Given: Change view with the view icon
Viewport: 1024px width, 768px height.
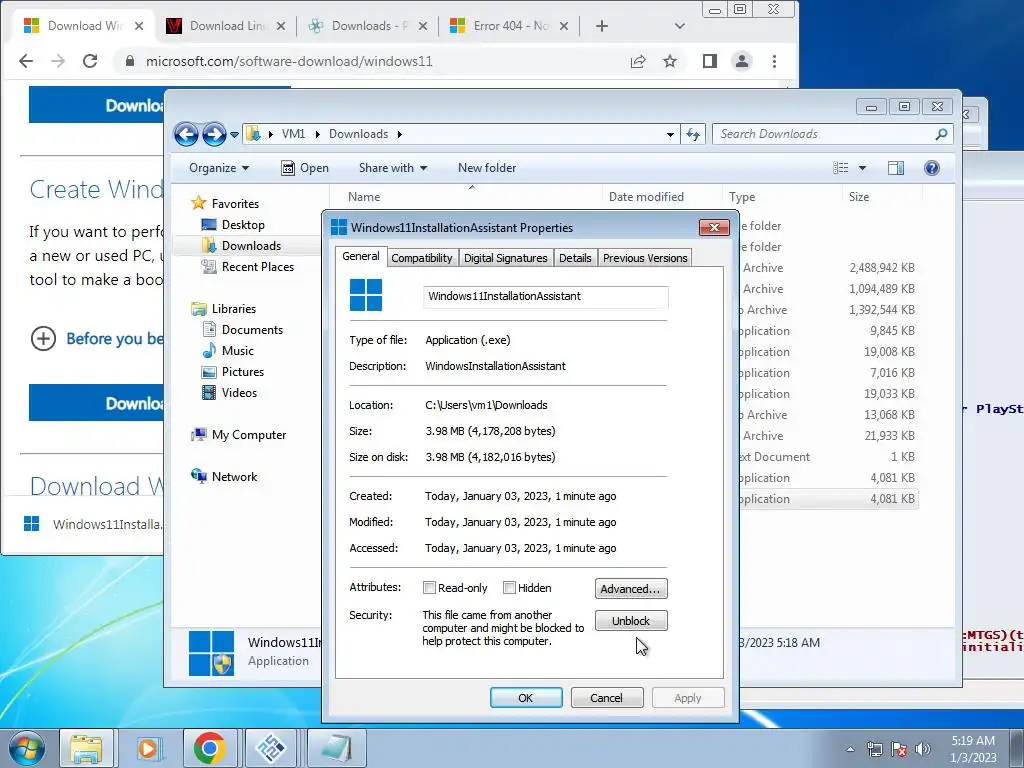Looking at the screenshot, I should [x=840, y=168].
